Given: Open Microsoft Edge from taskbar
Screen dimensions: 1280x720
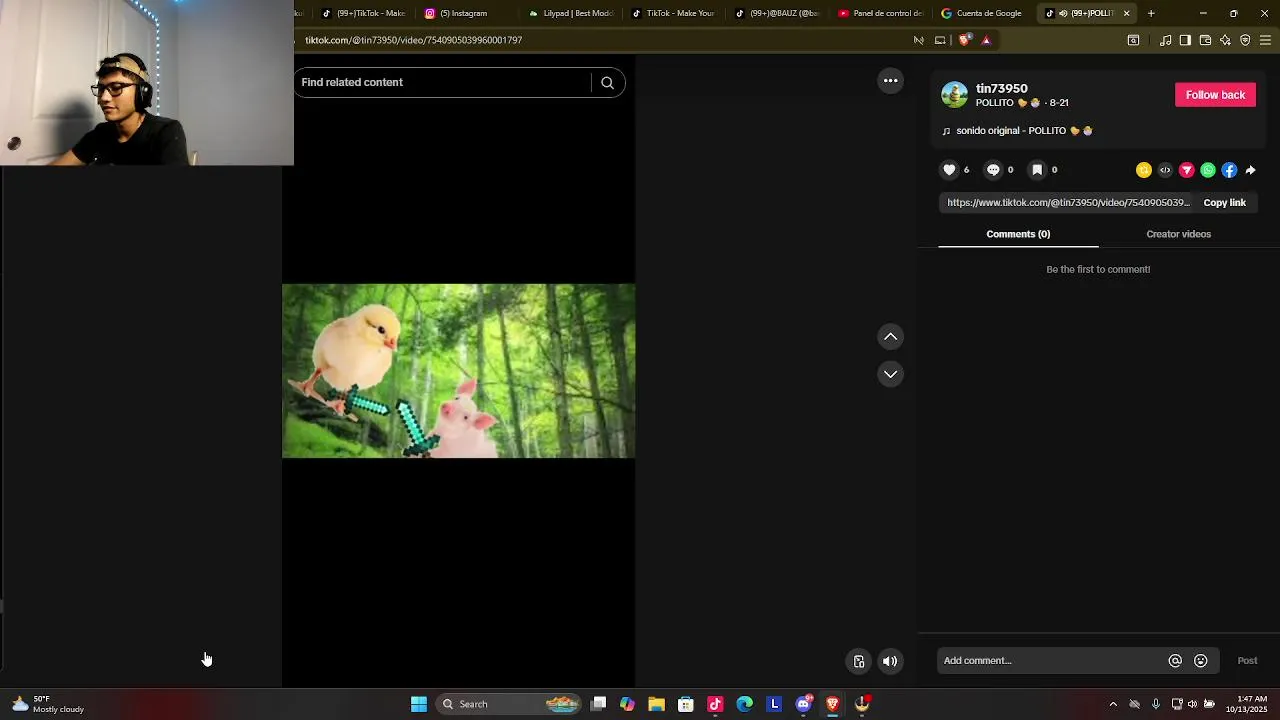Looking at the screenshot, I should pyautogui.click(x=745, y=704).
